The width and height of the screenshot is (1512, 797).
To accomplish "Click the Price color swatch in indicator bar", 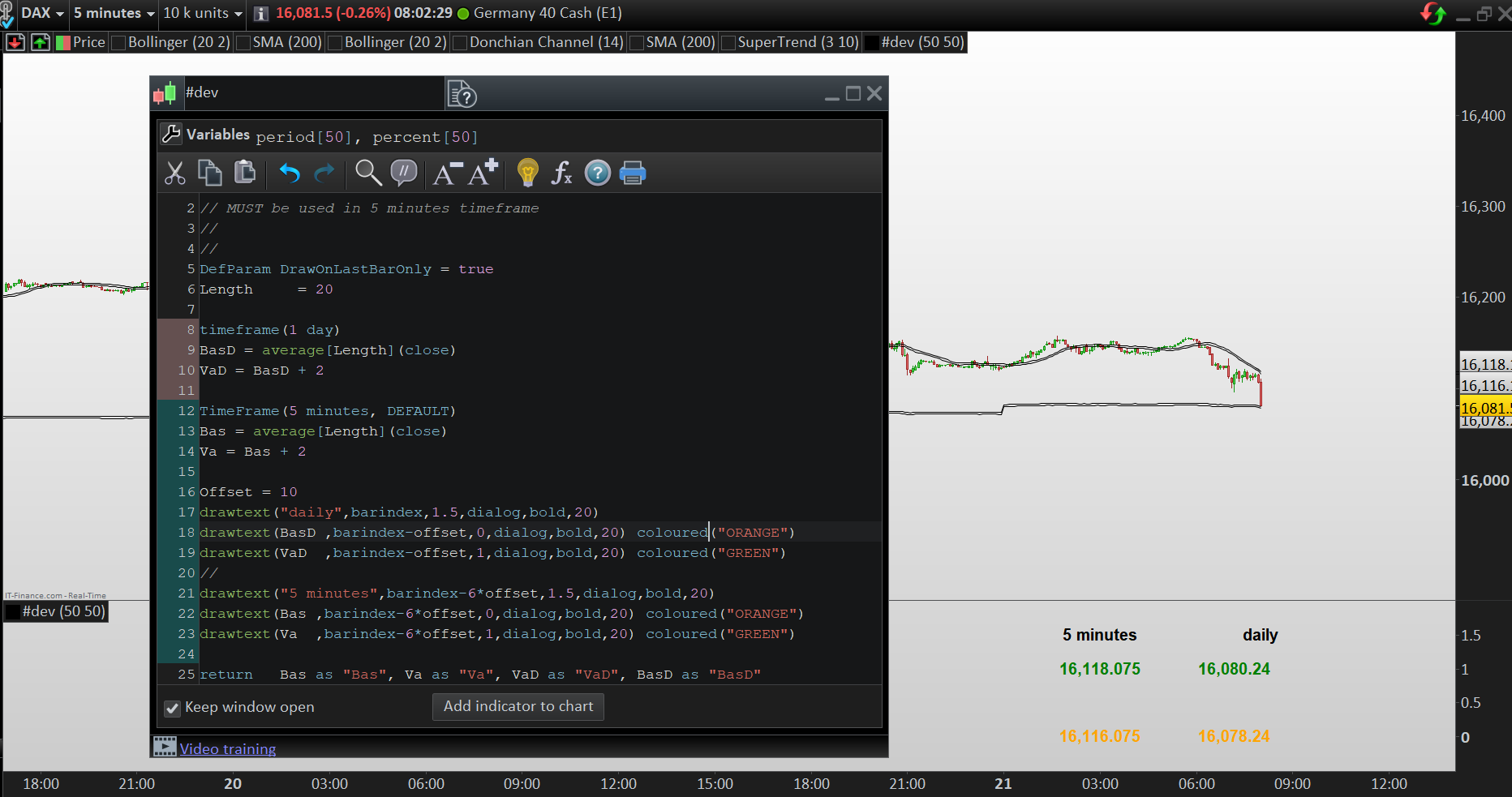I will pyautogui.click(x=62, y=42).
